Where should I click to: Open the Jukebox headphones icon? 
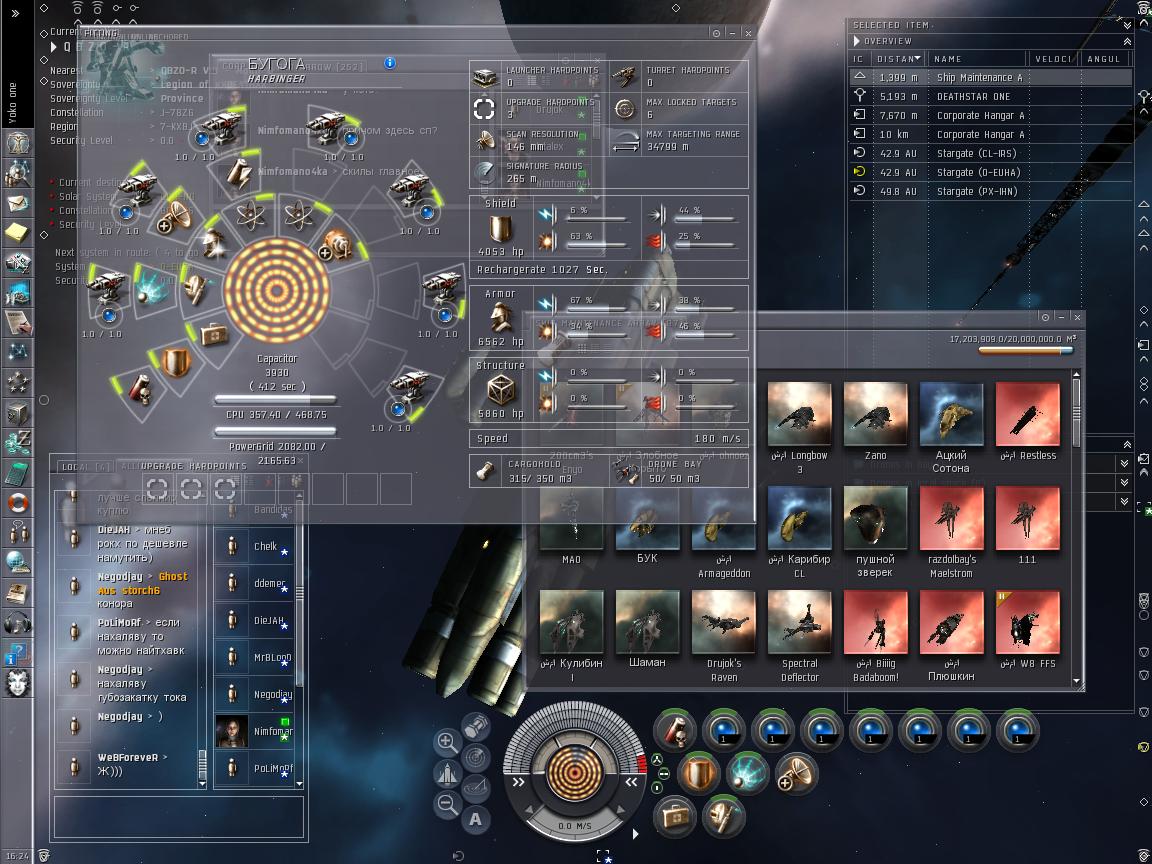[x=16, y=623]
